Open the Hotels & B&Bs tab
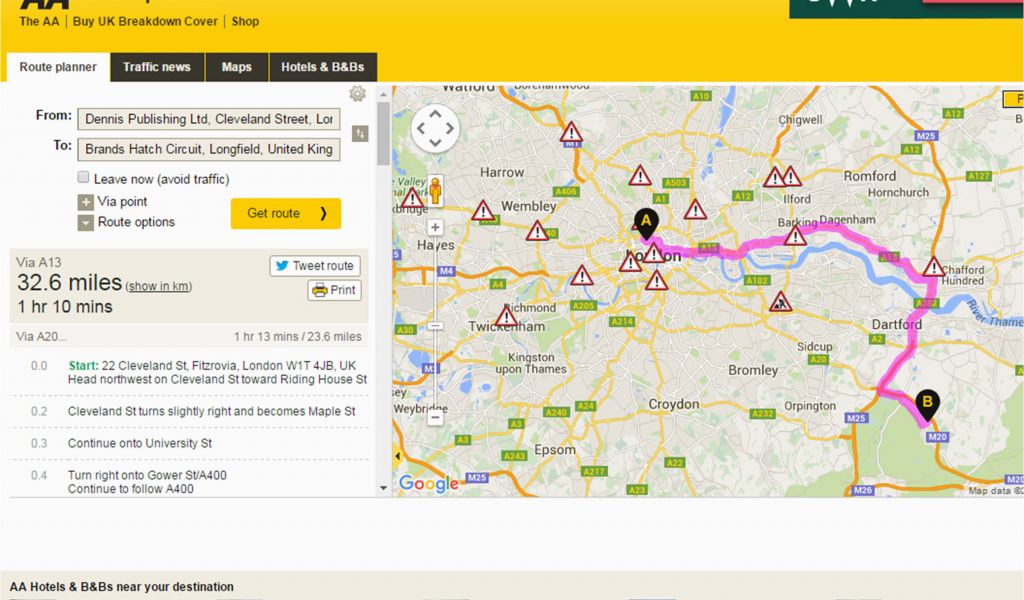The width and height of the screenshot is (1024, 600). [323, 67]
